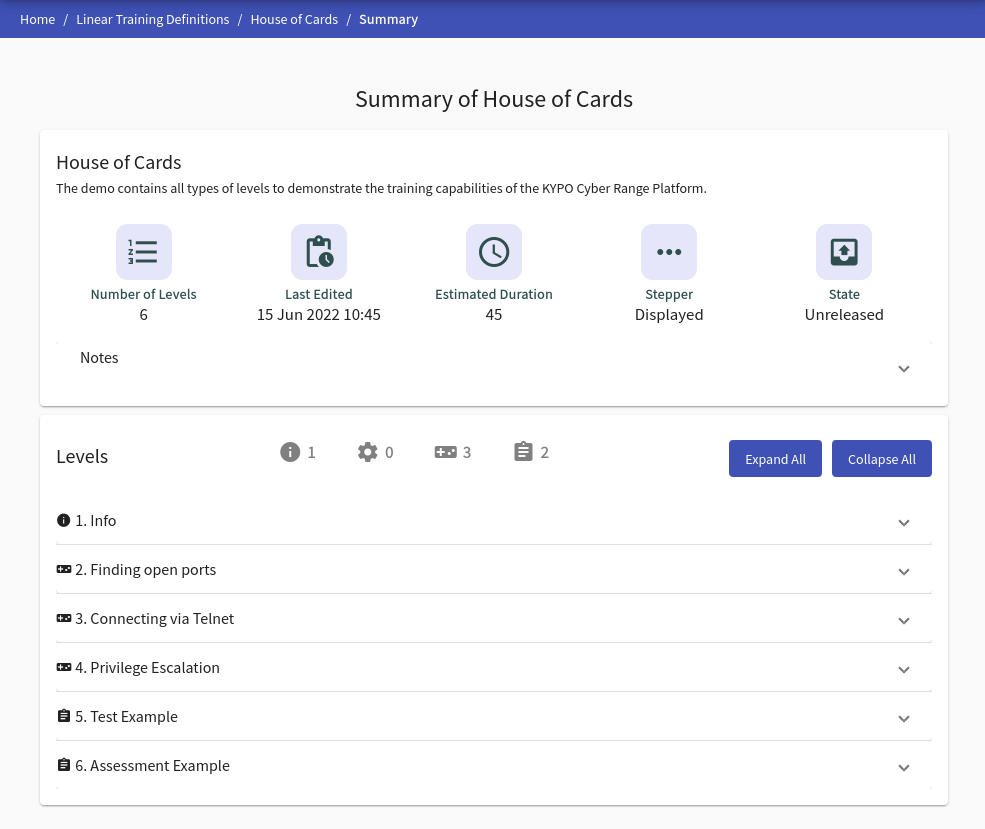This screenshot has height=829, width=985.
Task: Click the Estimated Duration label
Action: (494, 295)
